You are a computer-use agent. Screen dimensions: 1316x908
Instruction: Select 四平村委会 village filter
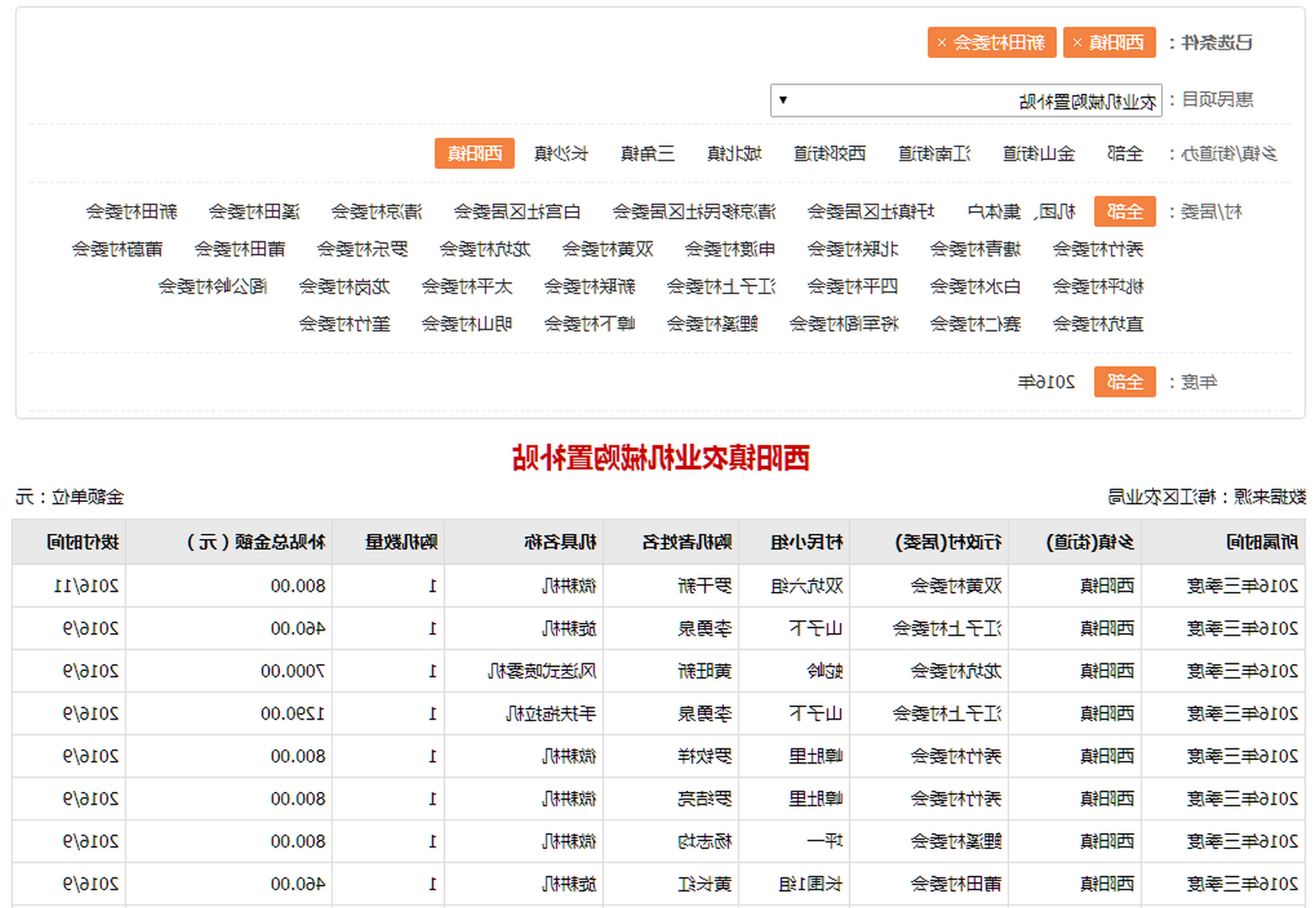click(x=853, y=287)
